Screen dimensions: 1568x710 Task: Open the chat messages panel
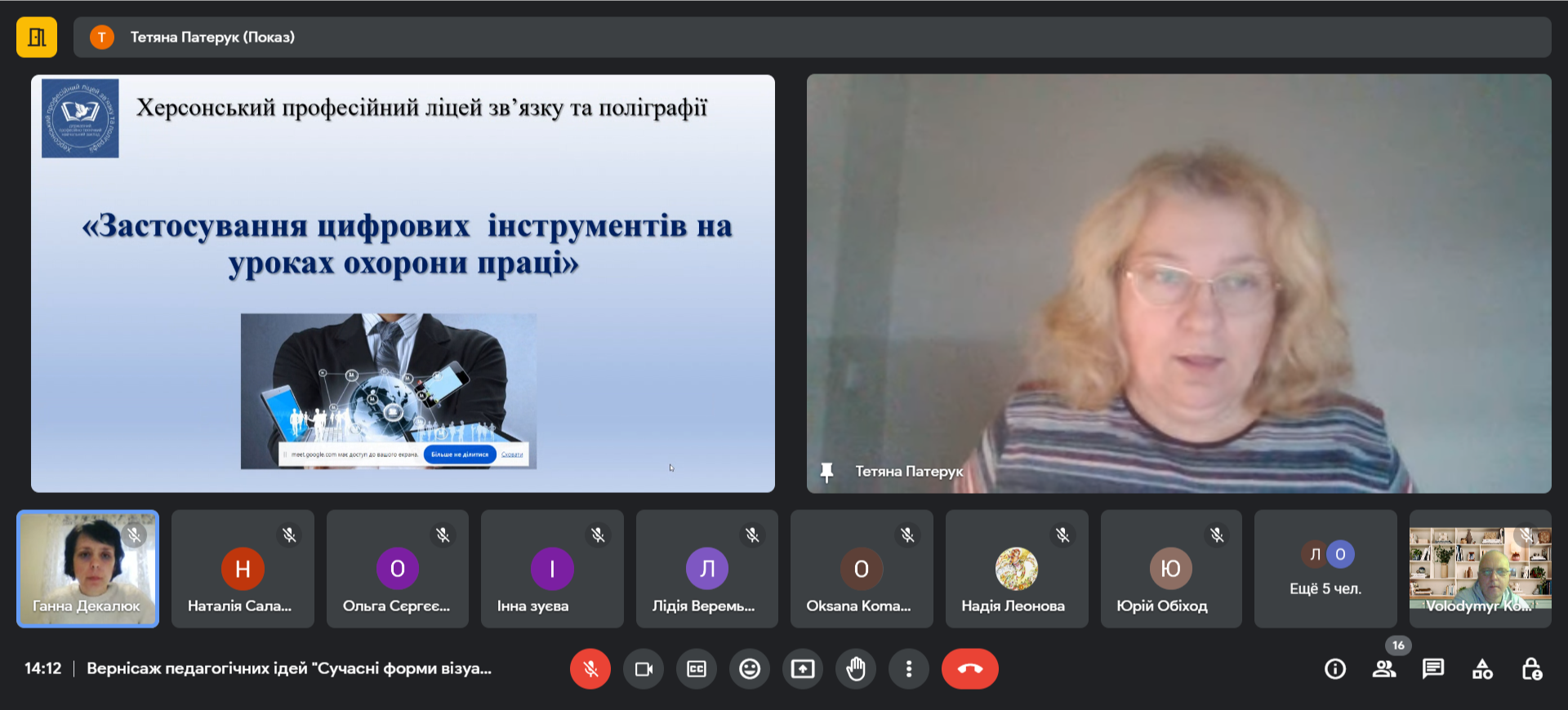[1433, 669]
